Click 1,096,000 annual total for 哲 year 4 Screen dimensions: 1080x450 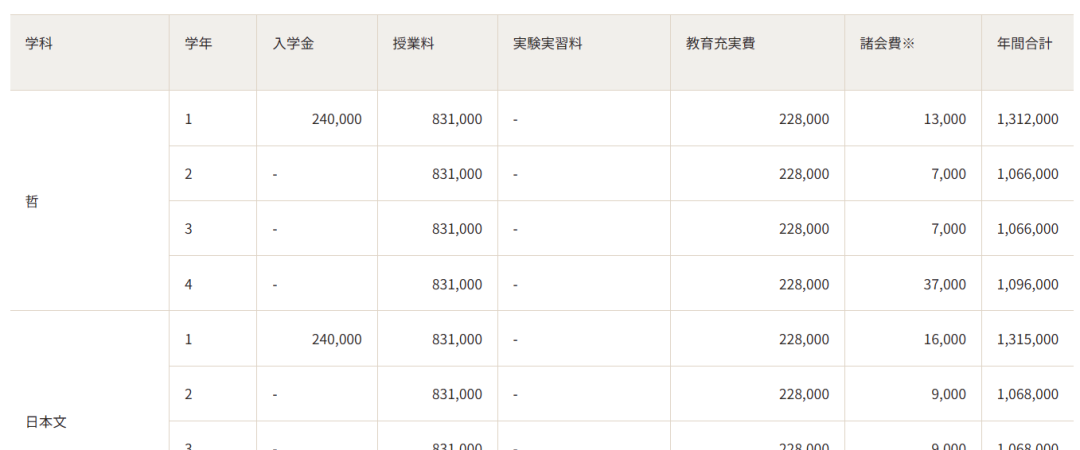click(x=1027, y=284)
